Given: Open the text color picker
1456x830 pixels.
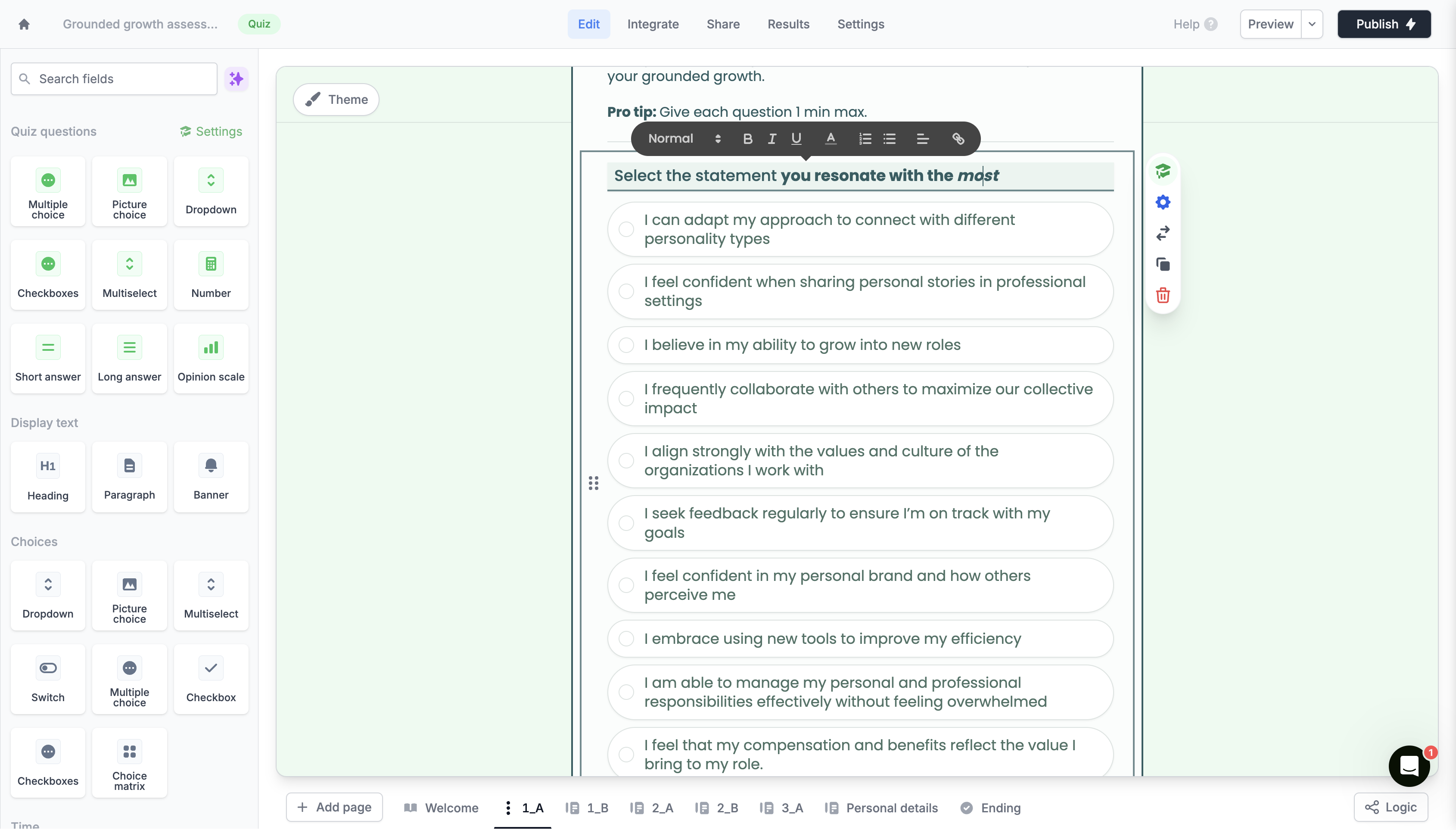Looking at the screenshot, I should click(831, 138).
